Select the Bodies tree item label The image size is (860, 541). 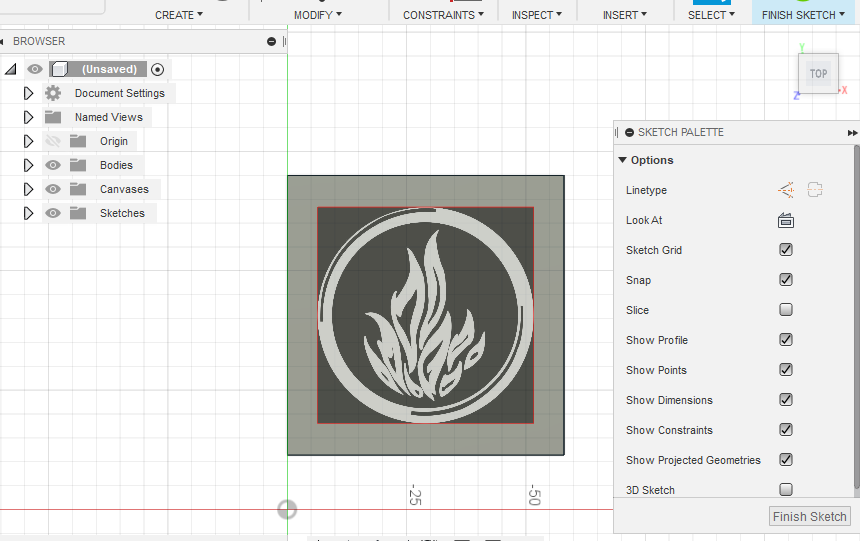click(116, 165)
